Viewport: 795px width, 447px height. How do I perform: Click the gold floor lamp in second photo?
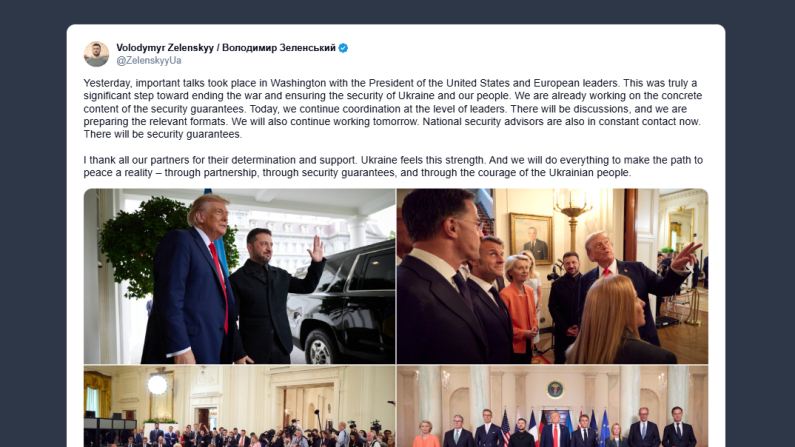coord(573,219)
